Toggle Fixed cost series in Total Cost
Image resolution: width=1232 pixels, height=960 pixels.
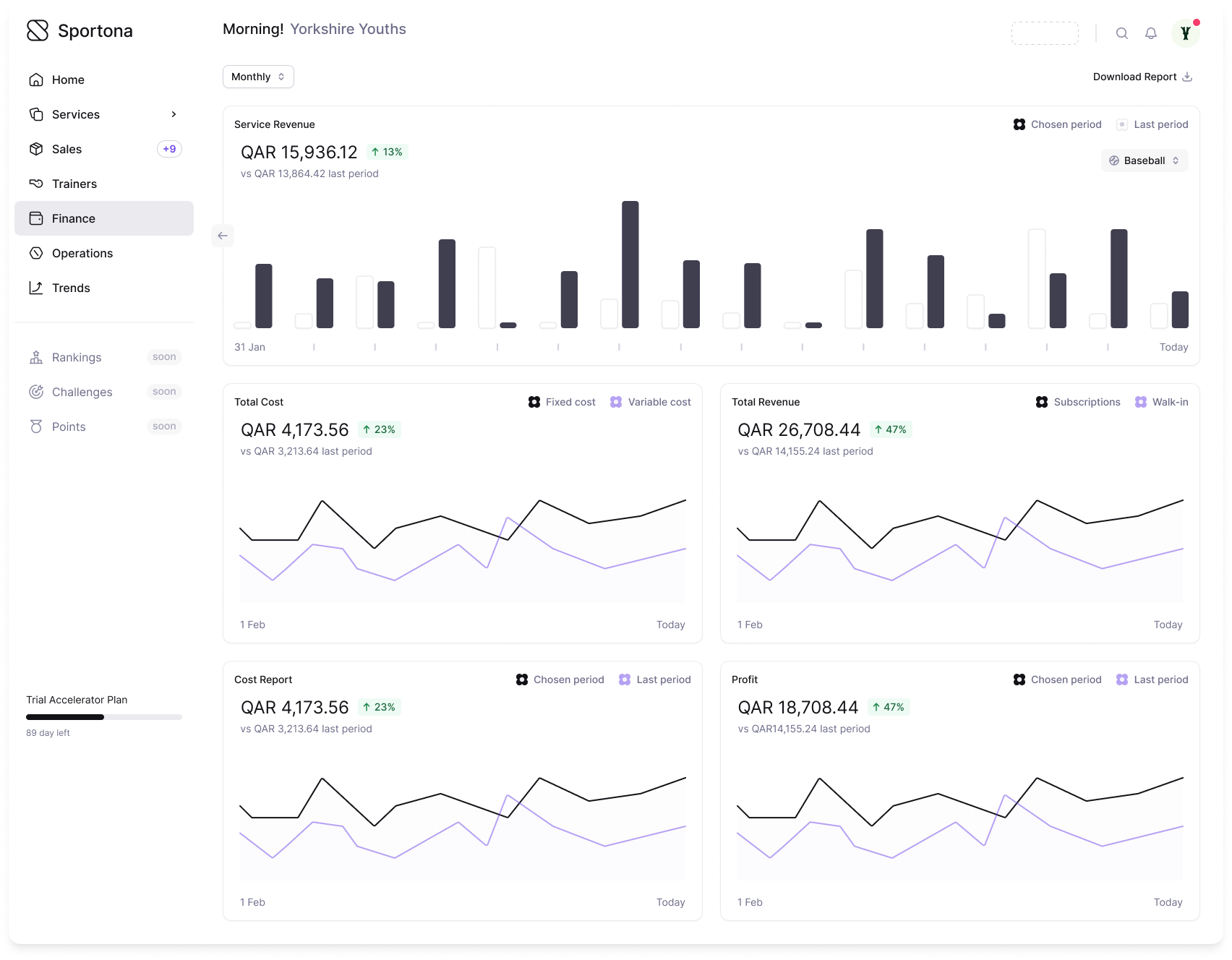[562, 402]
